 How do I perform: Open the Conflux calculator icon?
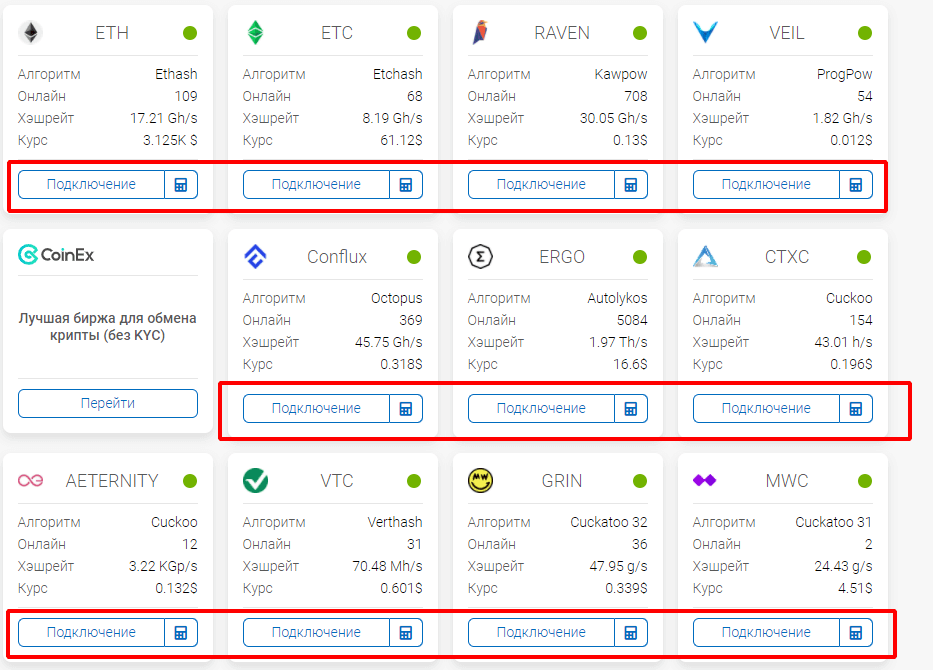tap(406, 409)
